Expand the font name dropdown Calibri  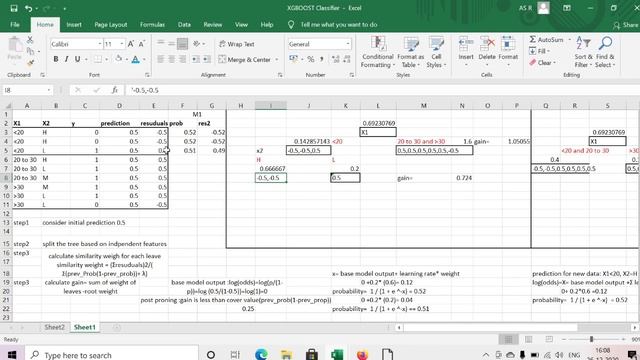click(x=100, y=44)
